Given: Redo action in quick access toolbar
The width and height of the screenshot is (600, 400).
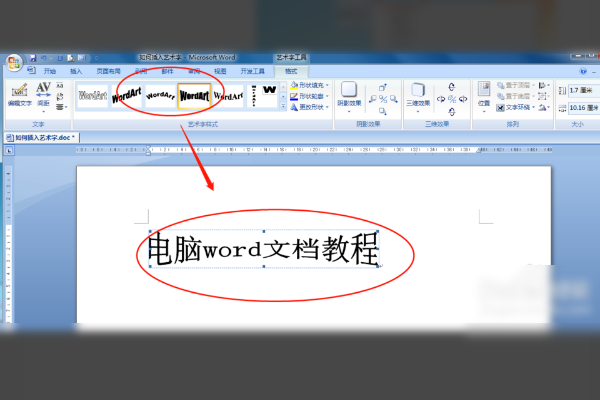Looking at the screenshot, I should (x=60, y=58).
